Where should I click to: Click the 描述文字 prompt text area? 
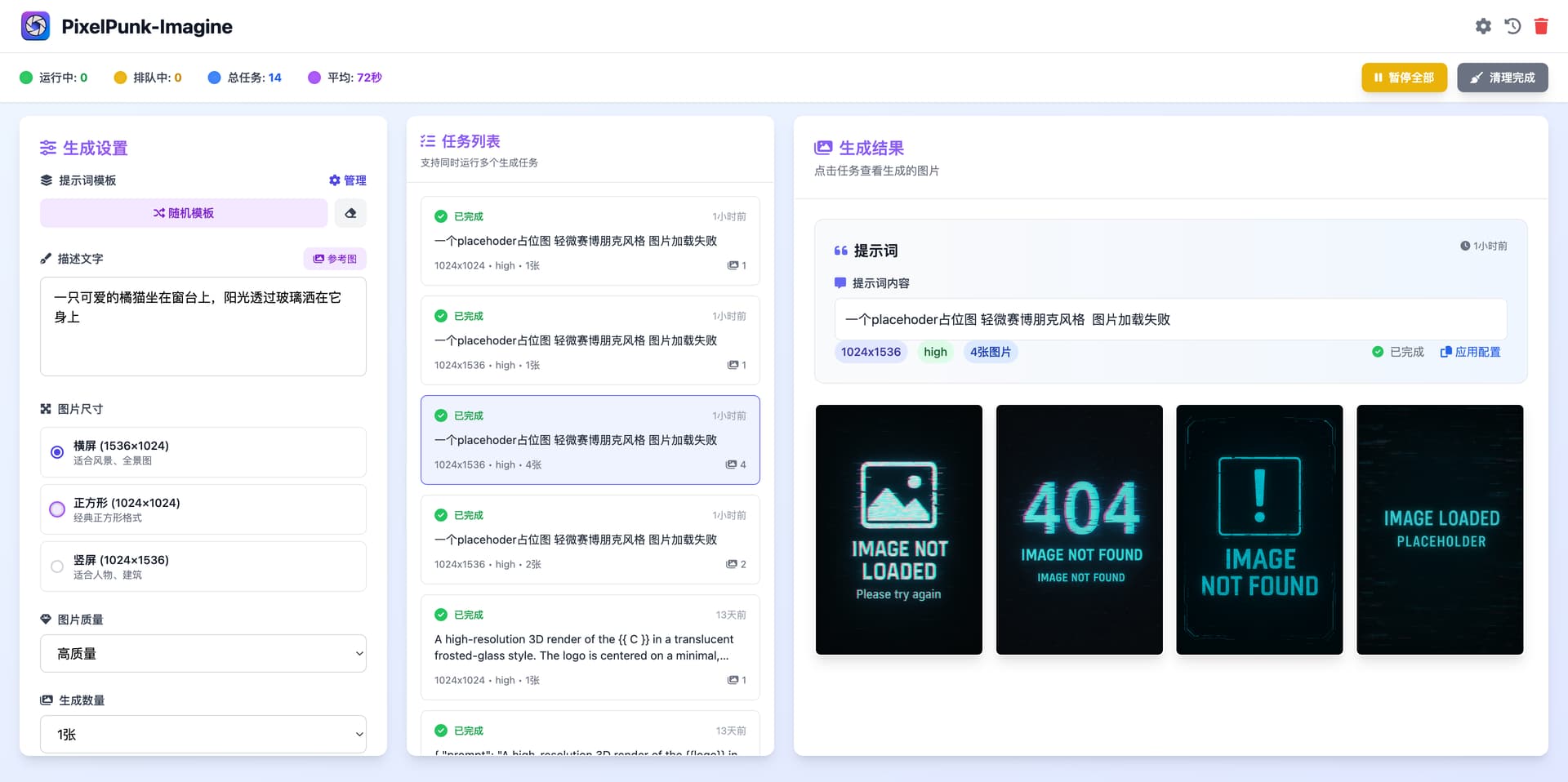(203, 327)
